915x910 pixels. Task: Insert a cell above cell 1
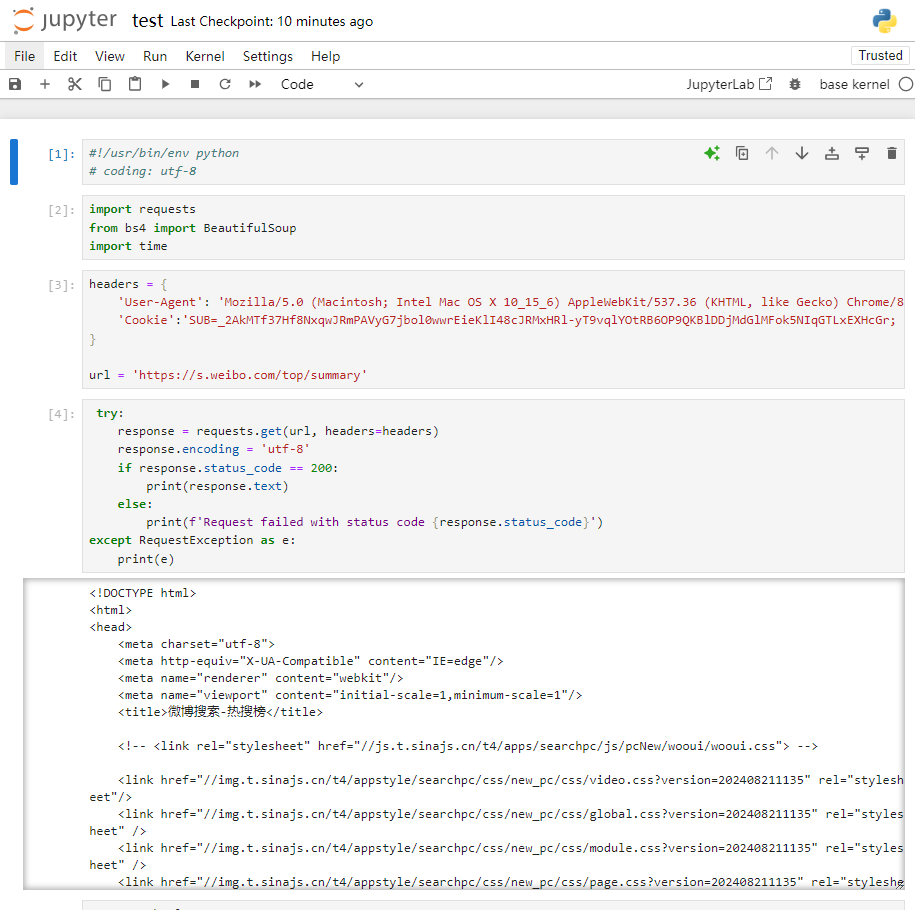click(x=832, y=153)
